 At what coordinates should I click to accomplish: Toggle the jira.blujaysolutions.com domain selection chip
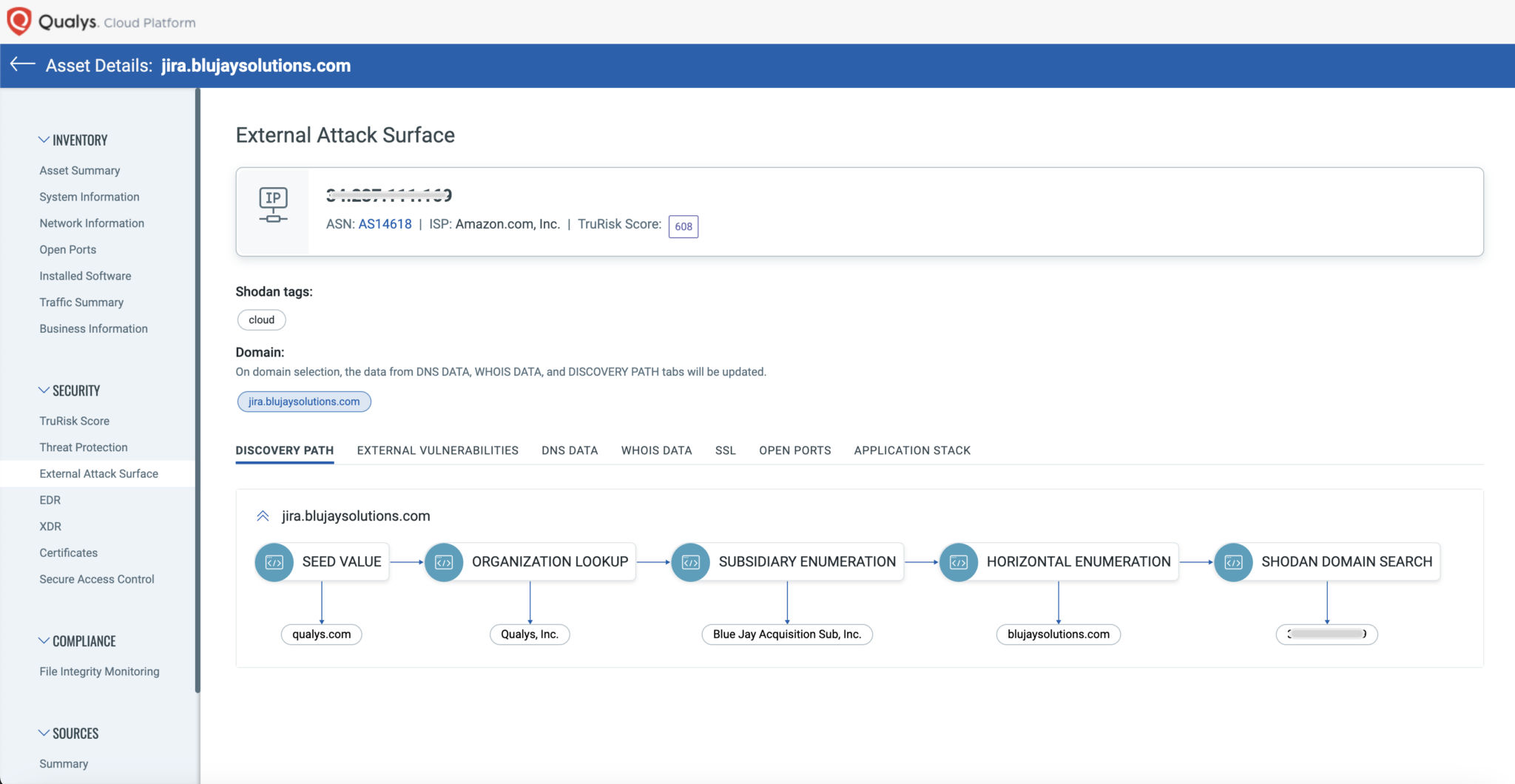[x=304, y=401]
